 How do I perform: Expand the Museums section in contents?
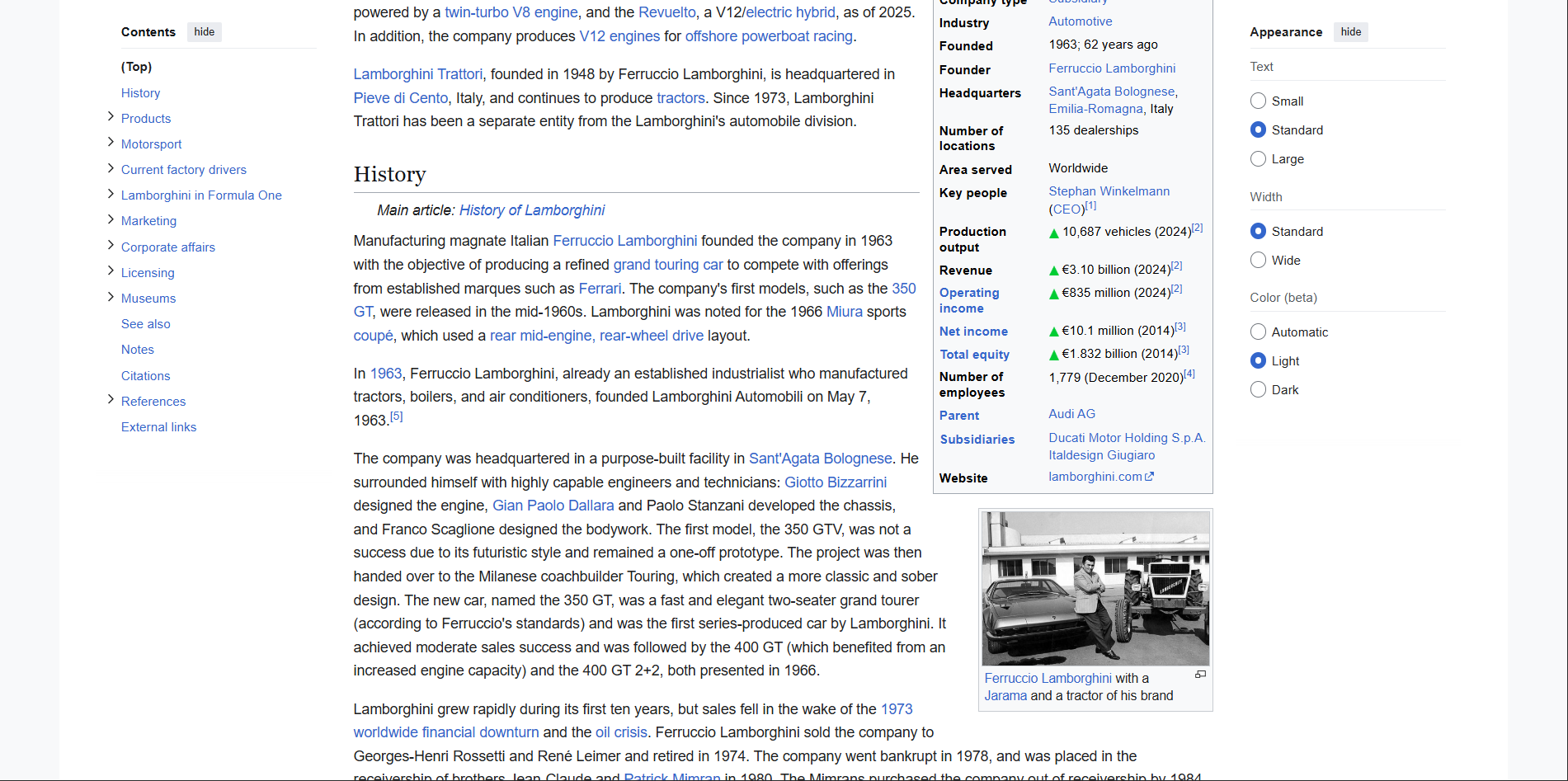[x=111, y=297]
